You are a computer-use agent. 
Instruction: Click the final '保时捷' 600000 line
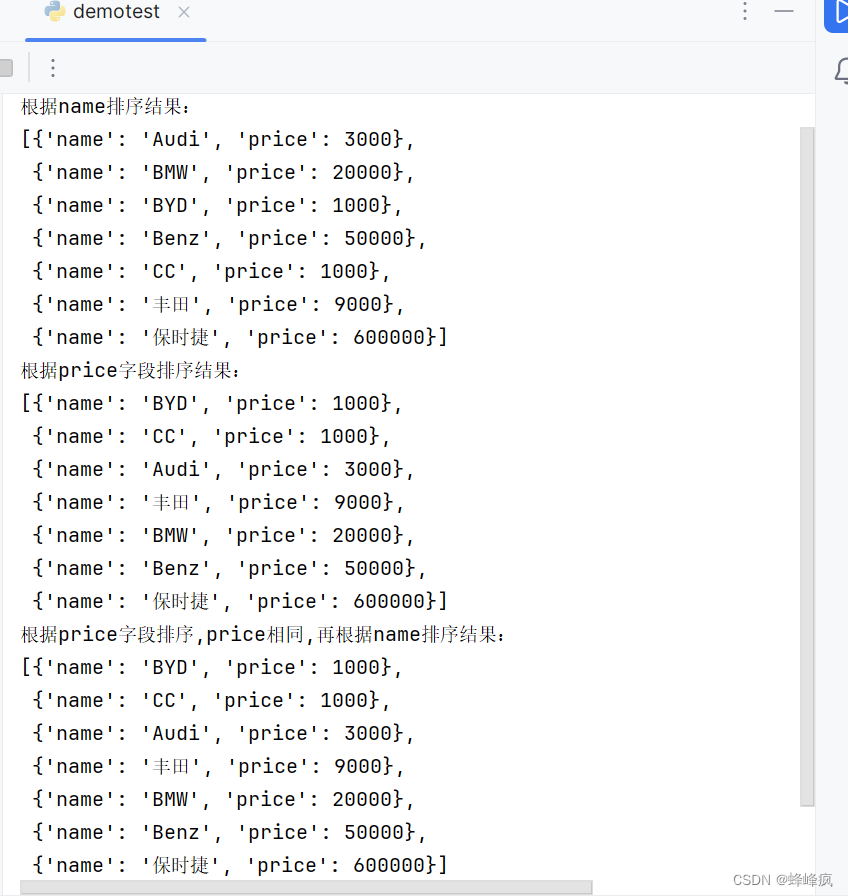[x=239, y=866]
